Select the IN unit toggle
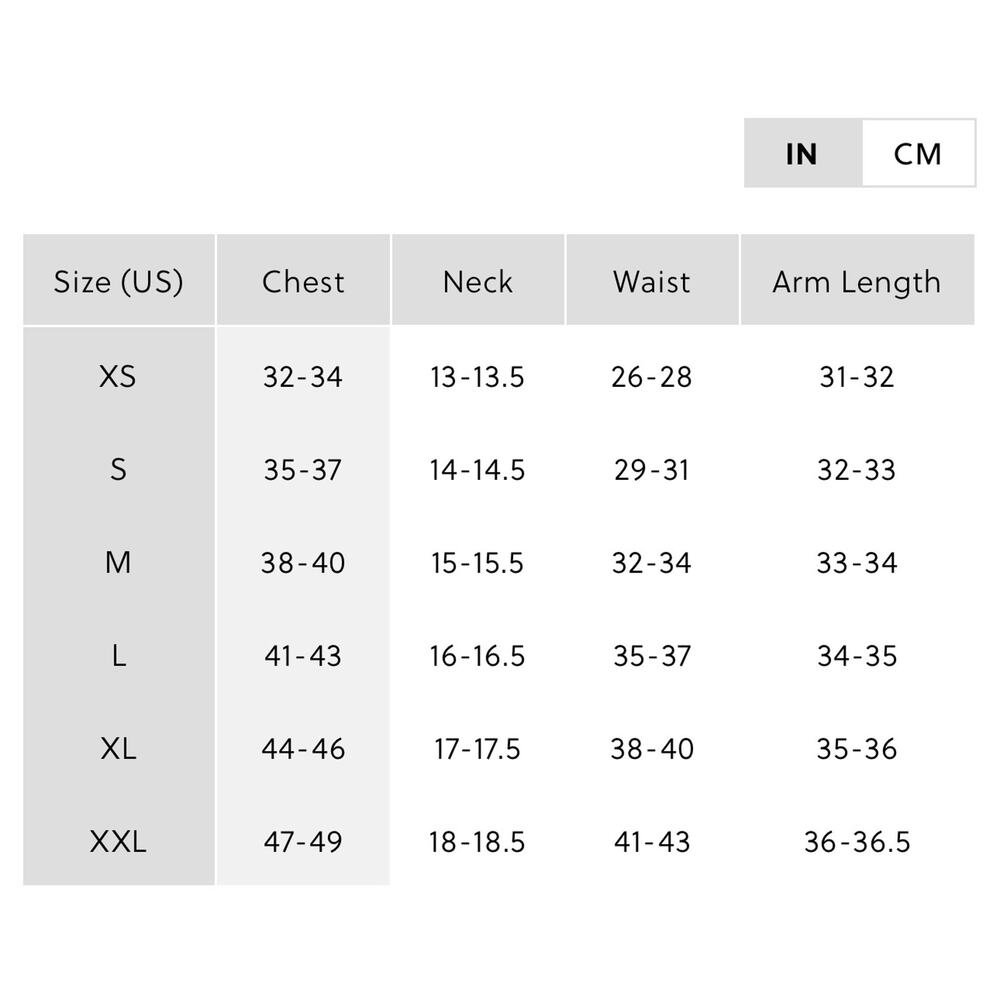The height and width of the screenshot is (1000, 1000). [x=803, y=153]
